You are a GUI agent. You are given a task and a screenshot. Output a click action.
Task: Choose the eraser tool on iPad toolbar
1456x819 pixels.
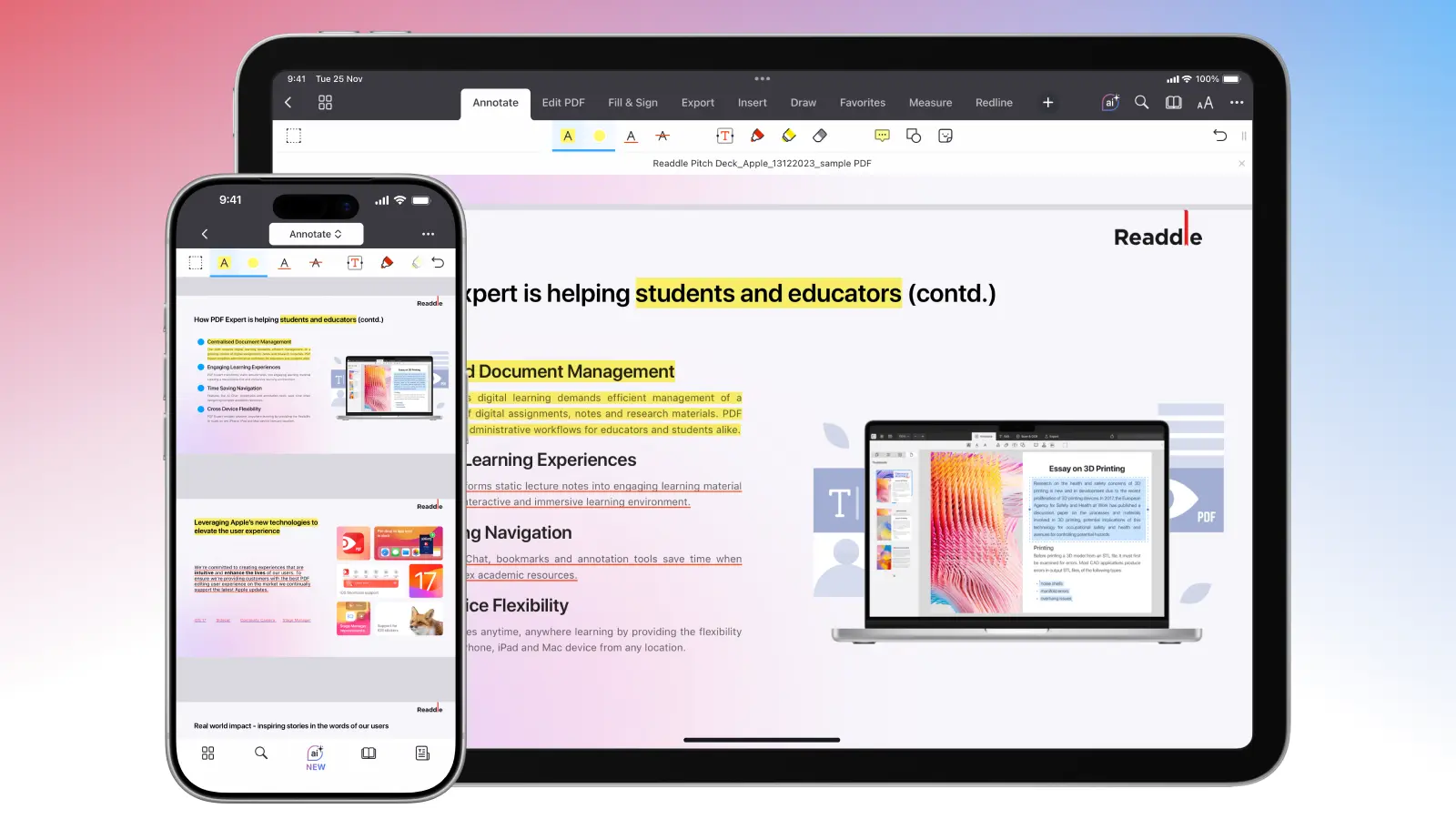pyautogui.click(x=820, y=136)
